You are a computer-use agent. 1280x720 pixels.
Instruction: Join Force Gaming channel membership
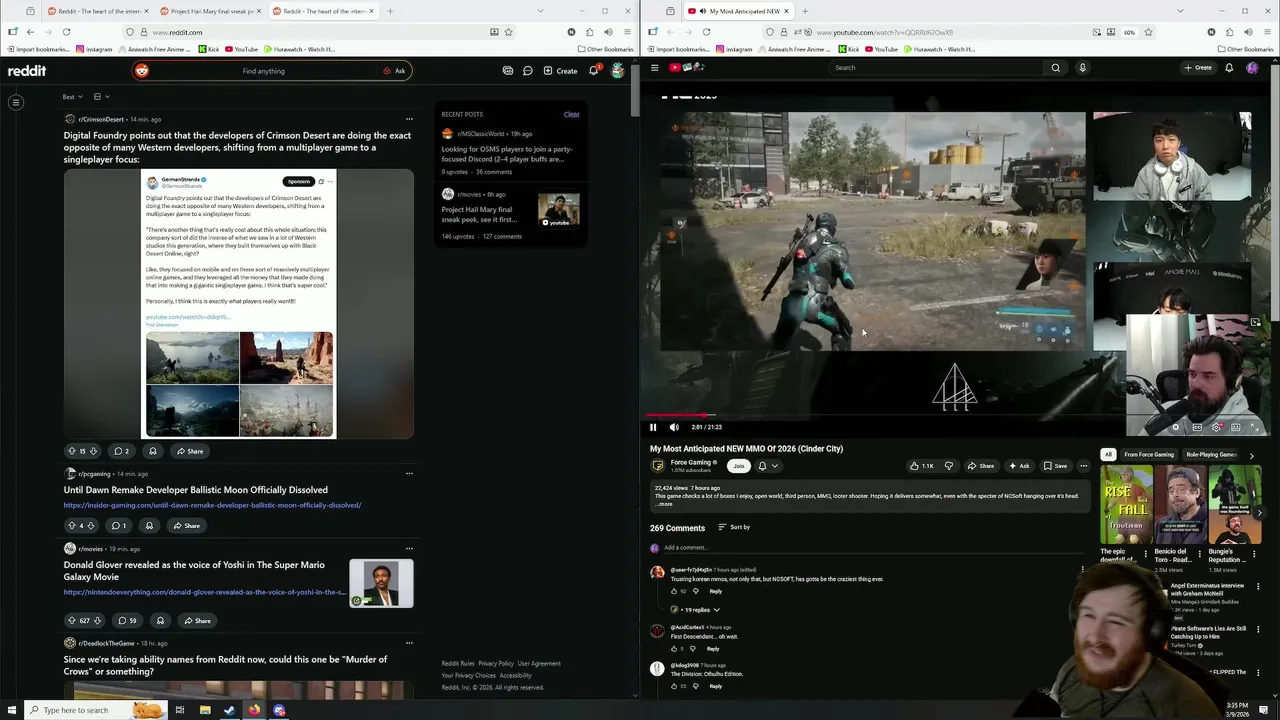738,466
